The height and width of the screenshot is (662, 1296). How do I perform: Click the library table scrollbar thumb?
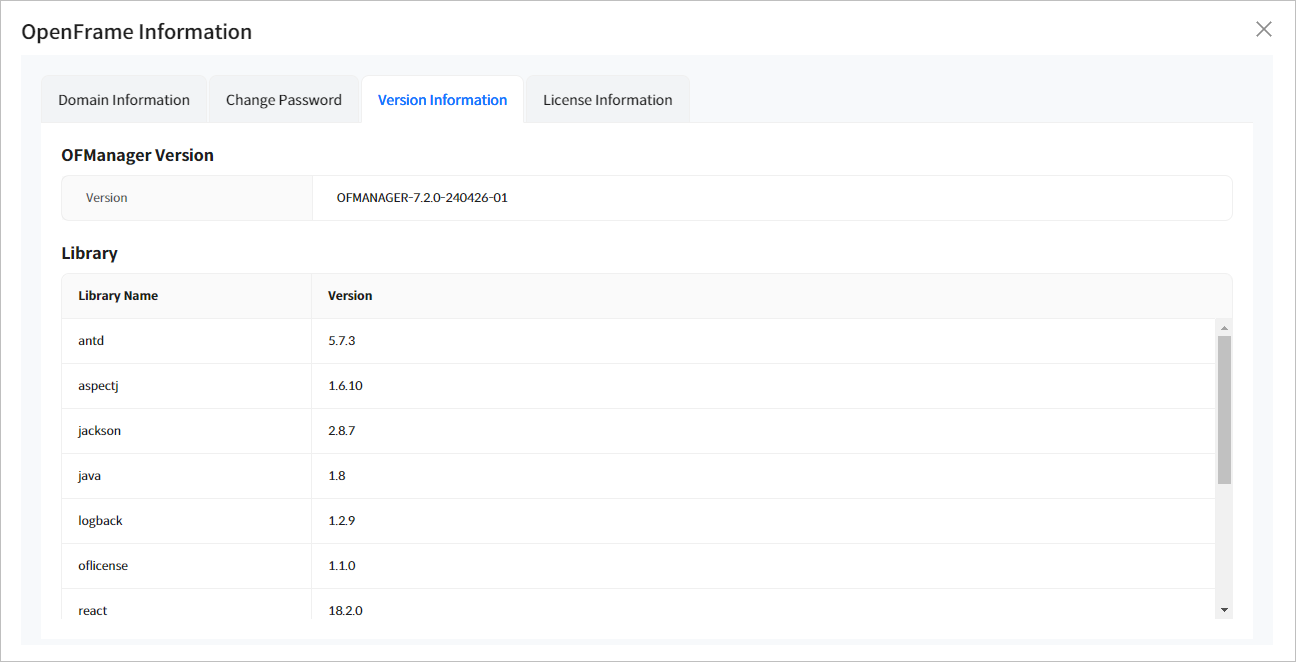(x=1224, y=410)
